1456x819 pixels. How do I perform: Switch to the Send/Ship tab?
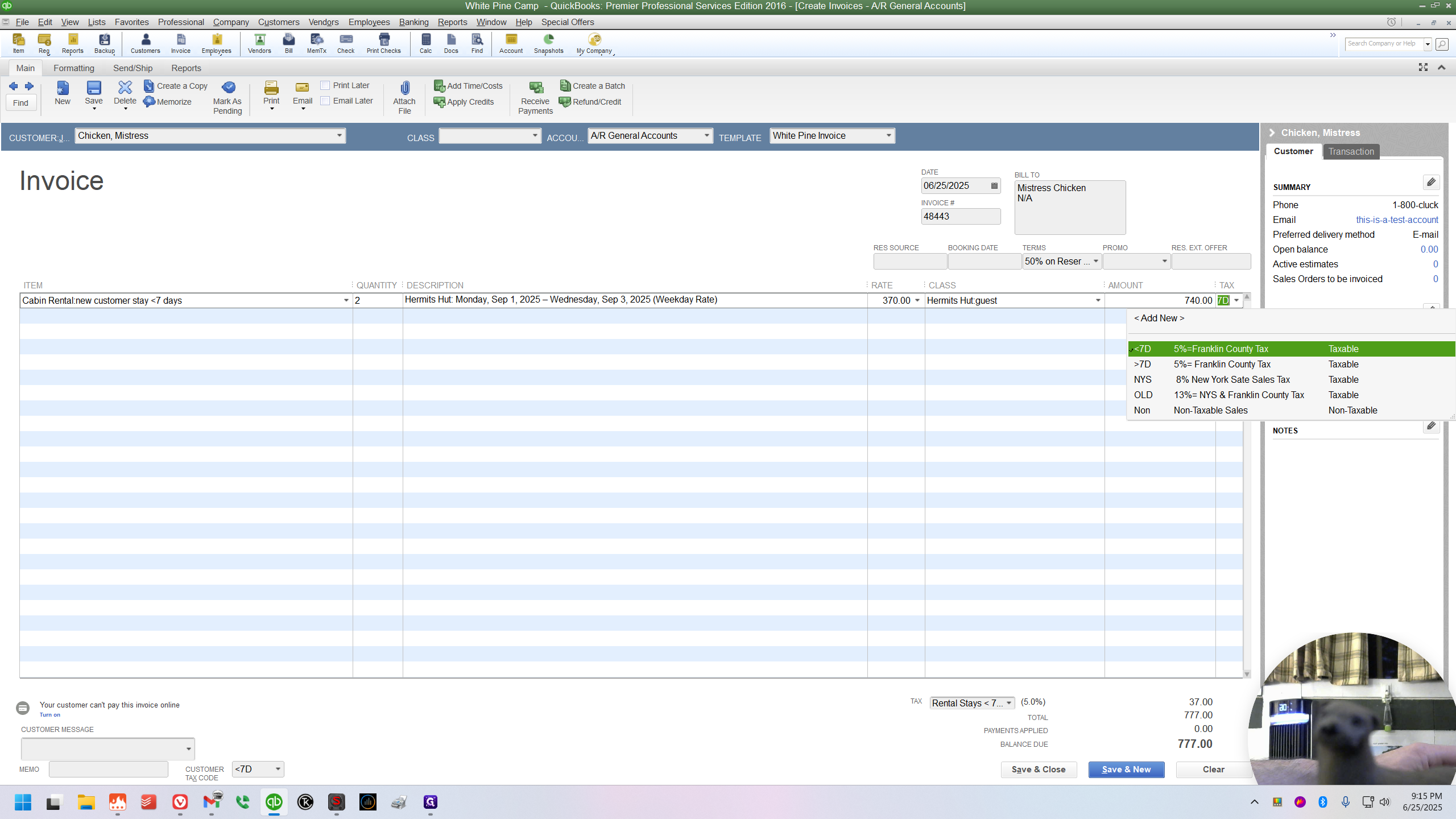[133, 68]
